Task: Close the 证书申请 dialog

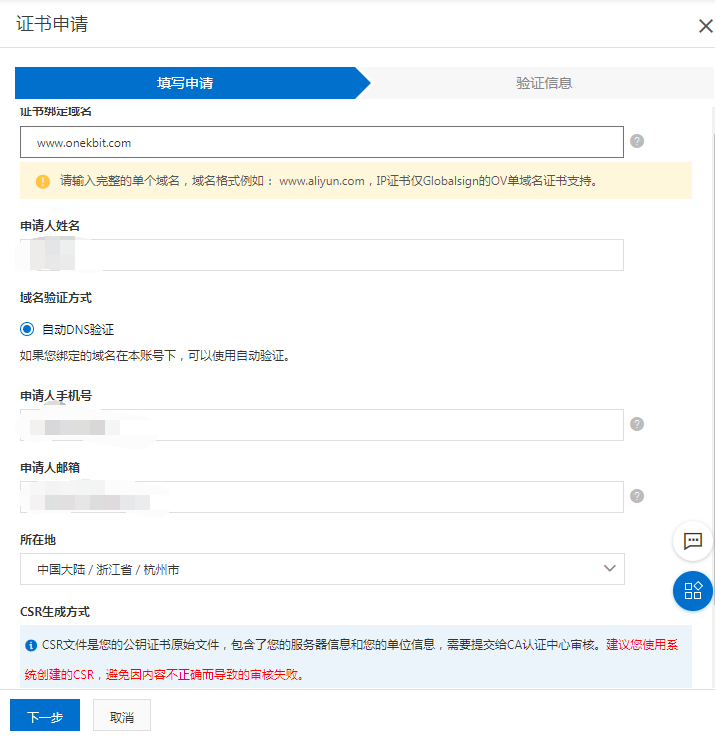Action: point(705,26)
